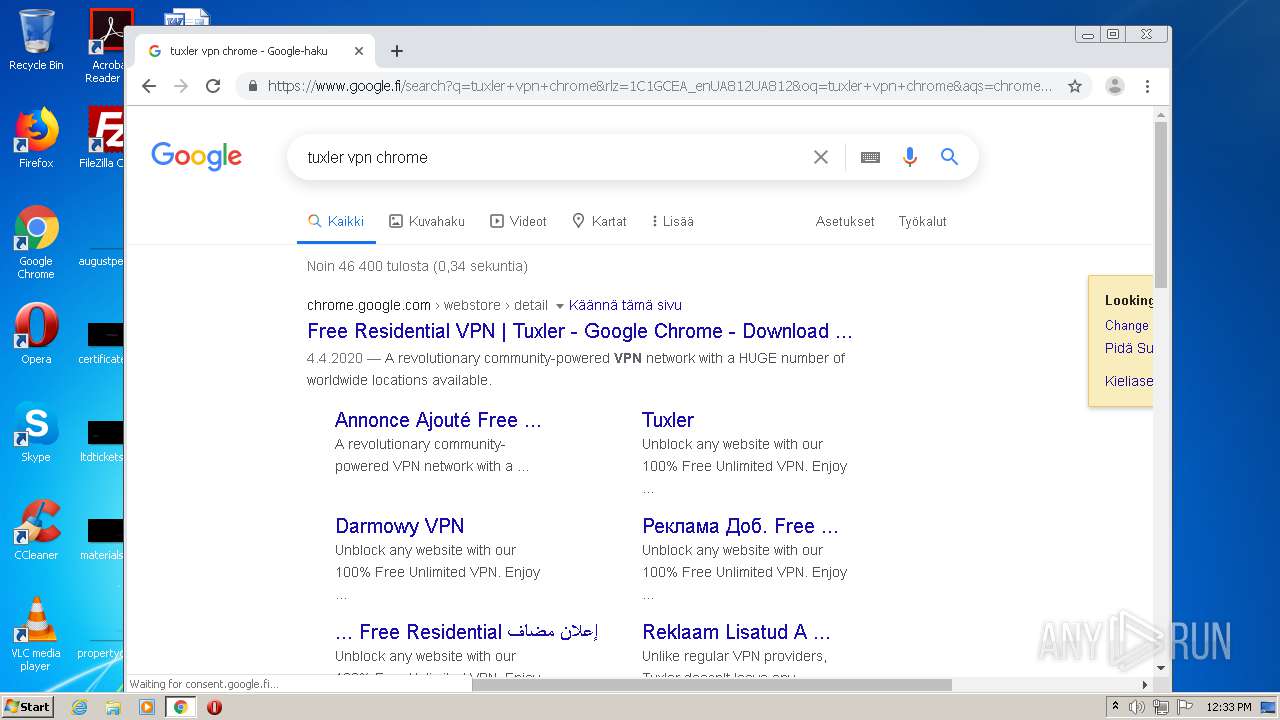
Task: Click the network icon in tray
Action: point(1161,707)
